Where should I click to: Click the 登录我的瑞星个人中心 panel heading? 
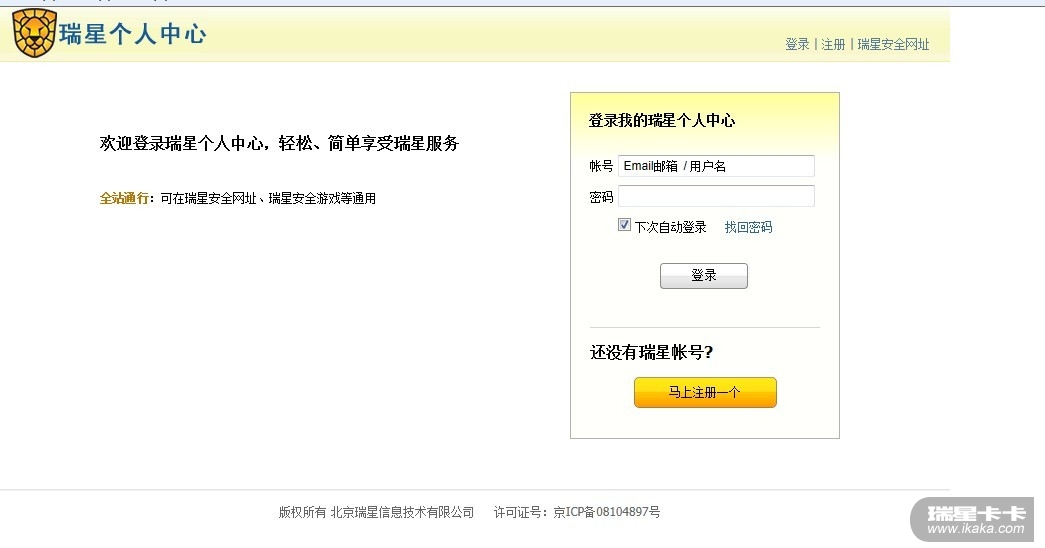pos(662,120)
